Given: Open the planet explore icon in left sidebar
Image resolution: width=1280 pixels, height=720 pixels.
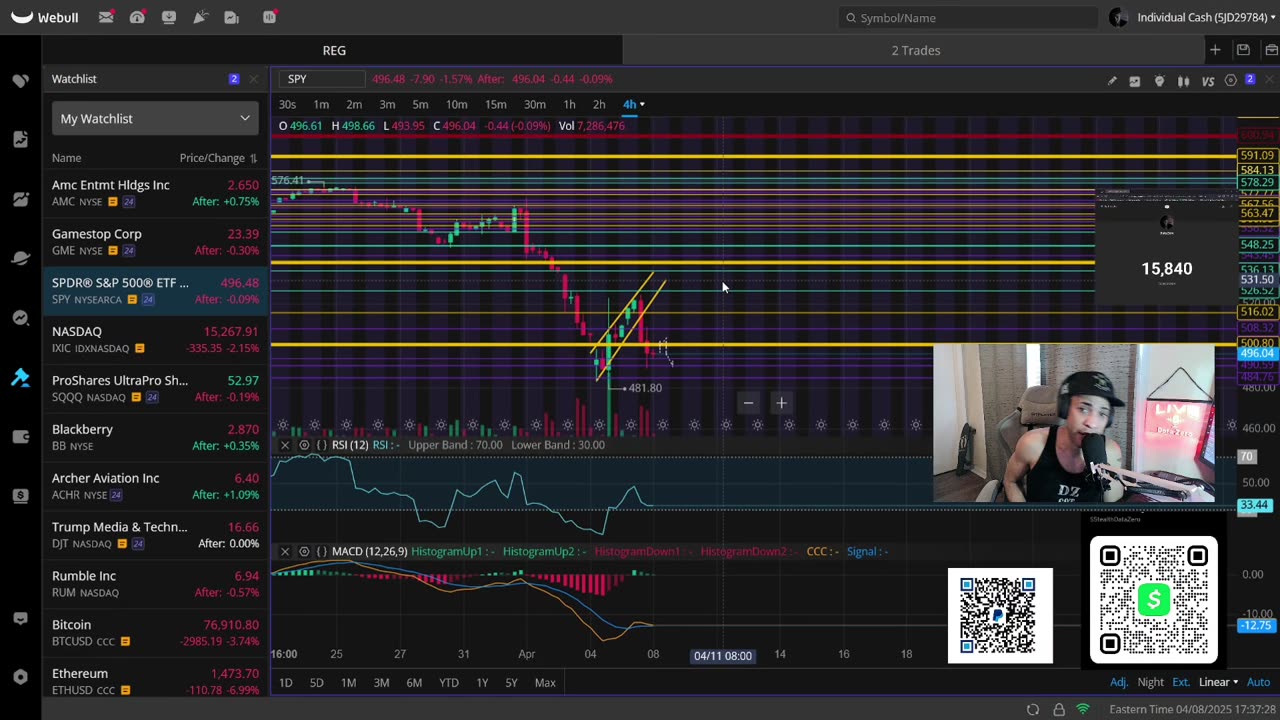Looking at the screenshot, I should pos(20,258).
